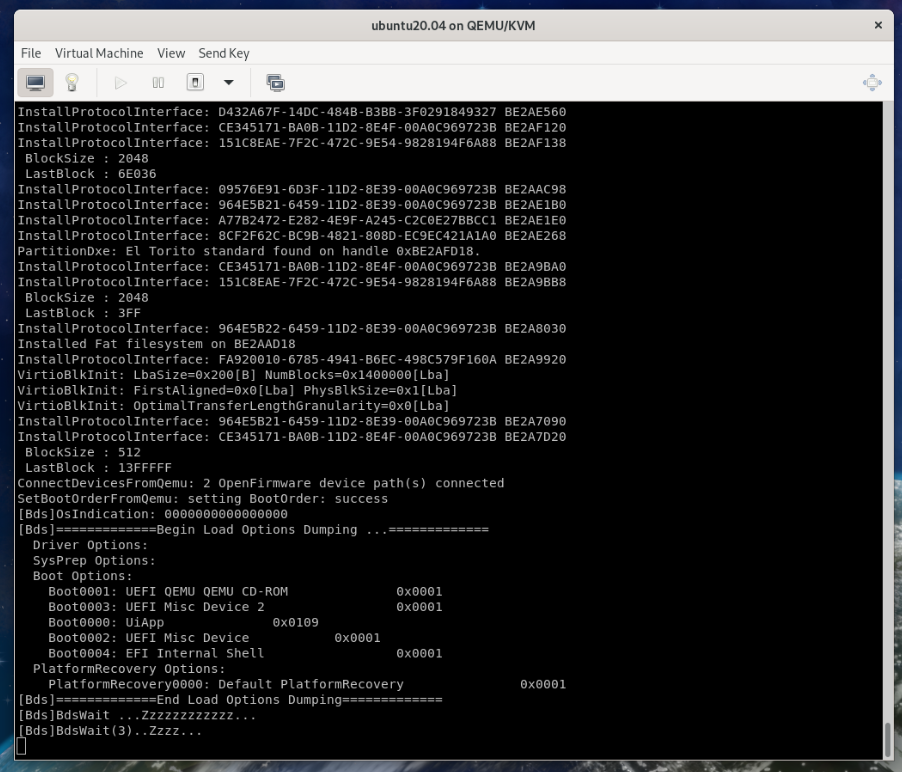Click the terminal cursor block

[x=21, y=746]
